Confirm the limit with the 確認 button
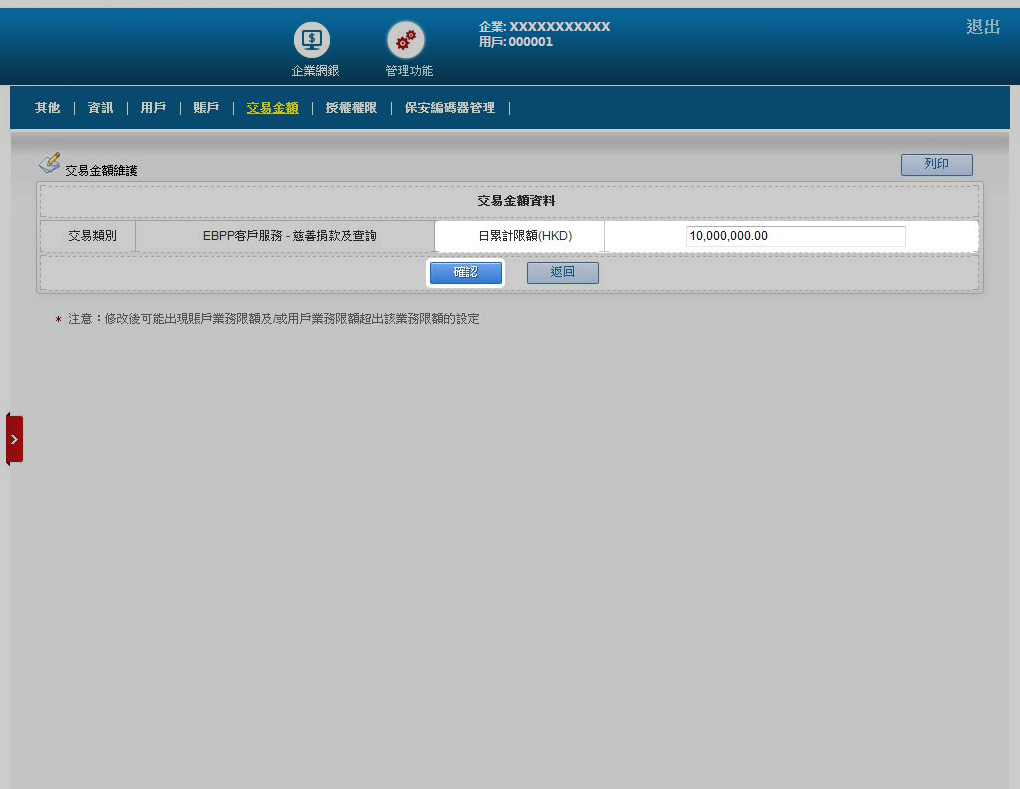1020x789 pixels. point(466,273)
